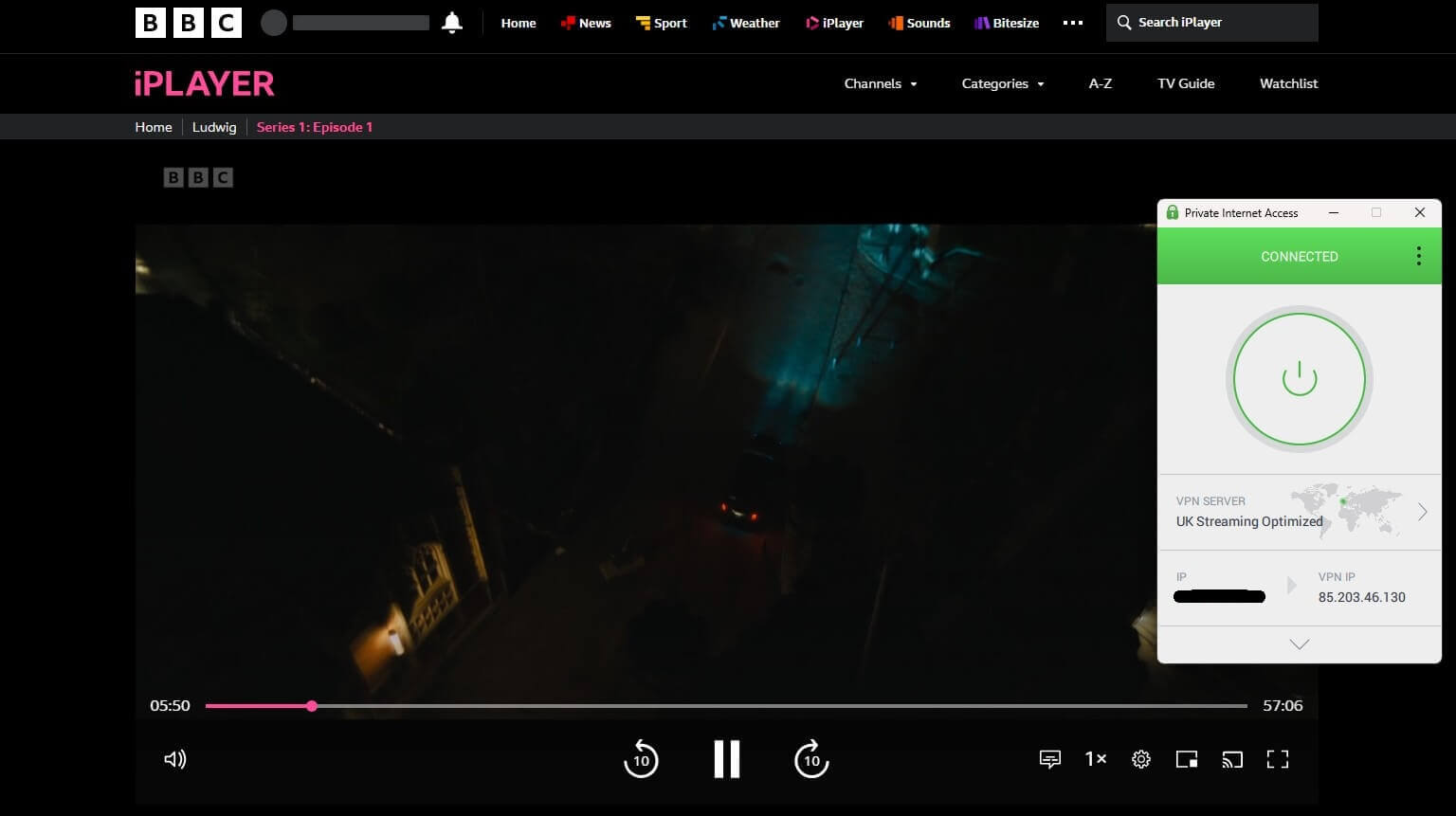Change the 1x playback speed
Viewport: 1456px width, 816px height.
point(1096,759)
